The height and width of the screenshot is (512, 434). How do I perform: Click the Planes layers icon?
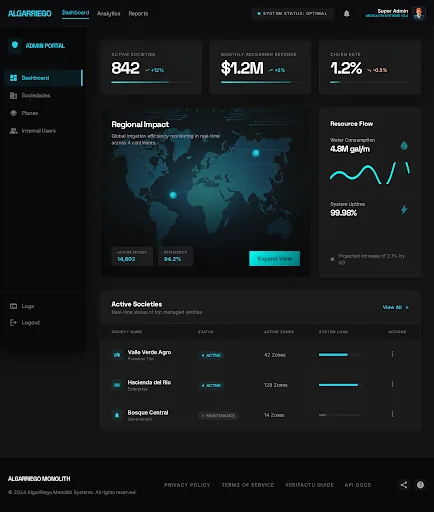[13, 113]
